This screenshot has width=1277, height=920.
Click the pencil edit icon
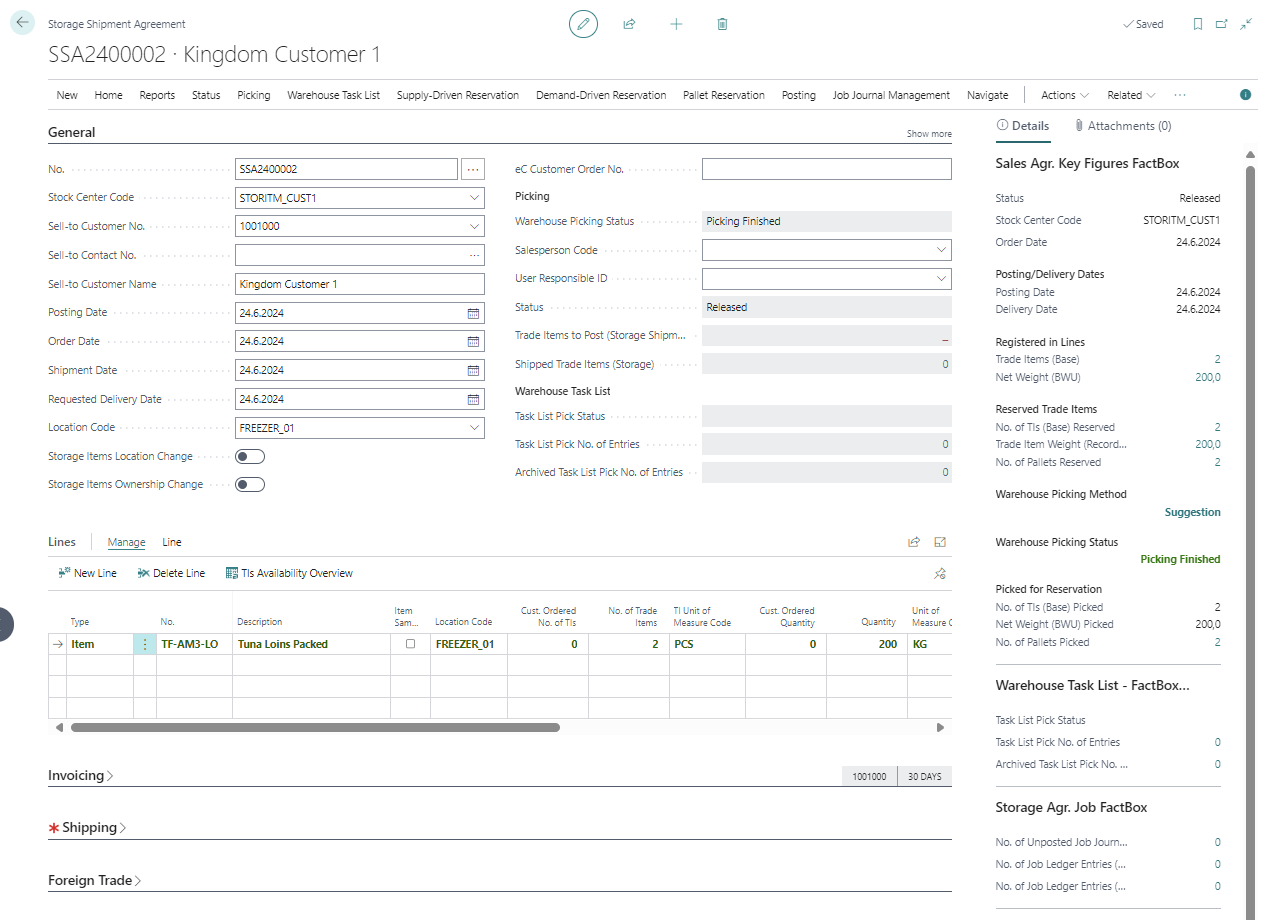coord(583,24)
